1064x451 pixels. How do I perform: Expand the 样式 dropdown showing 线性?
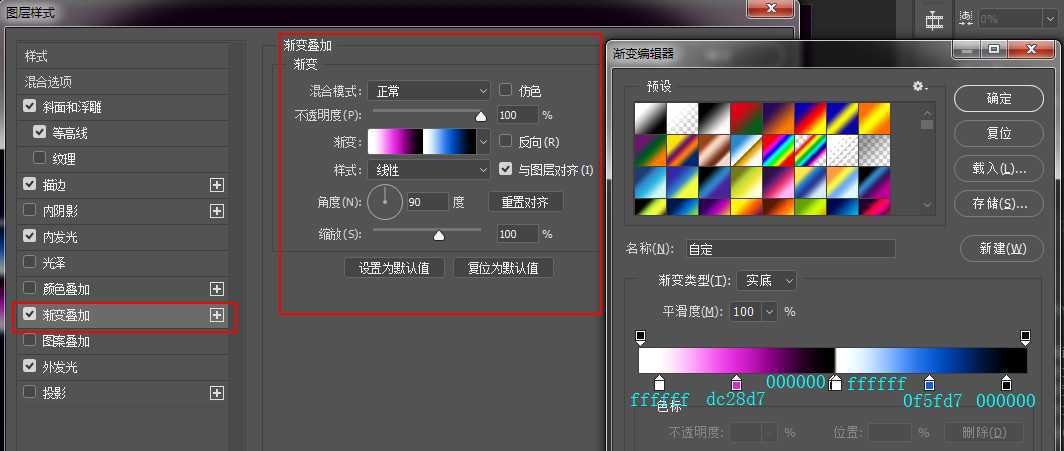428,170
